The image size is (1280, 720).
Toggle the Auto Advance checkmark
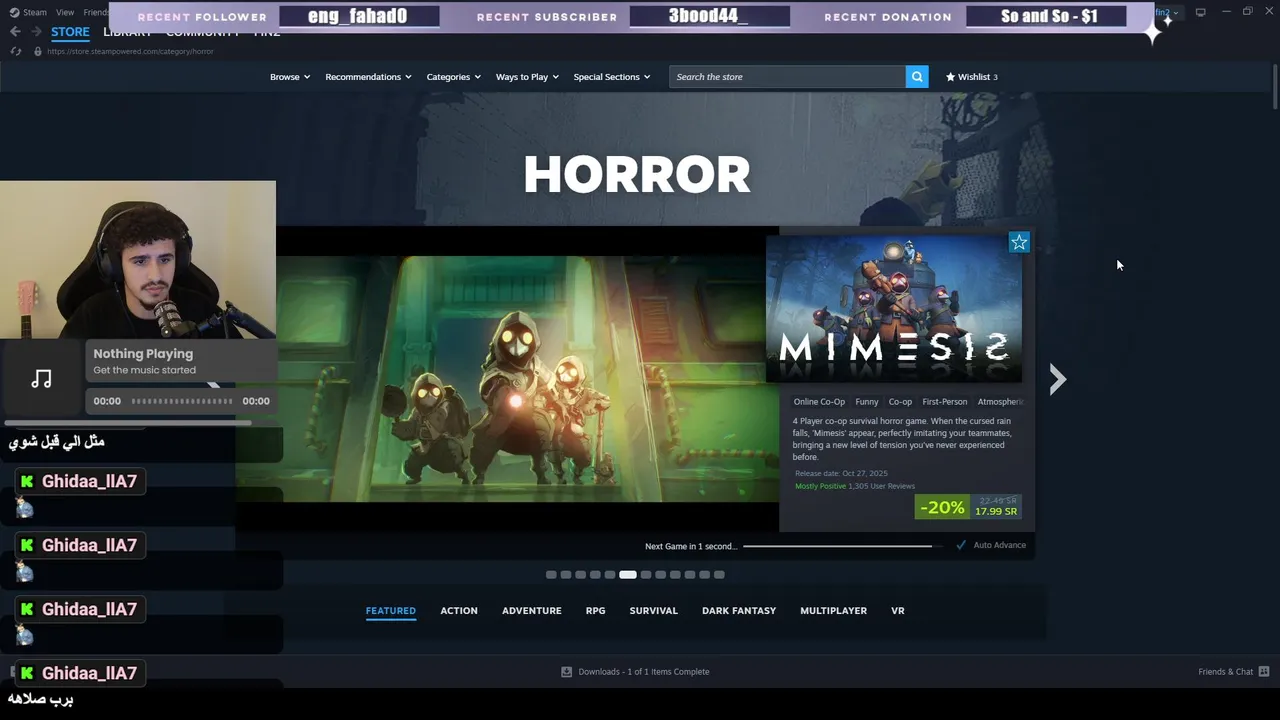click(961, 545)
